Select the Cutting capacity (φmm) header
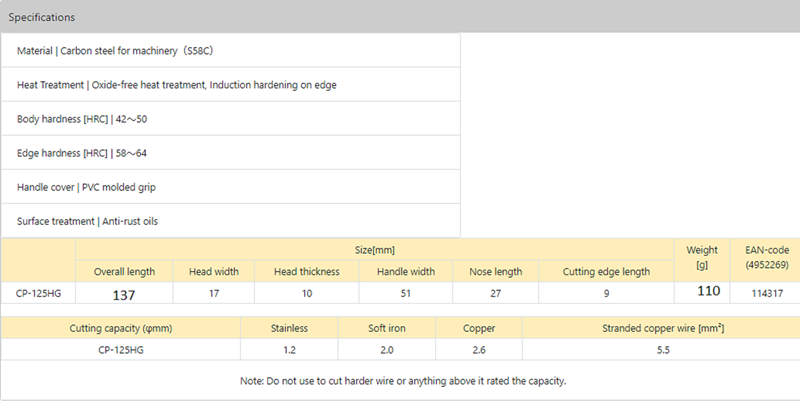Viewport: 800px width, 403px height. (x=121, y=328)
